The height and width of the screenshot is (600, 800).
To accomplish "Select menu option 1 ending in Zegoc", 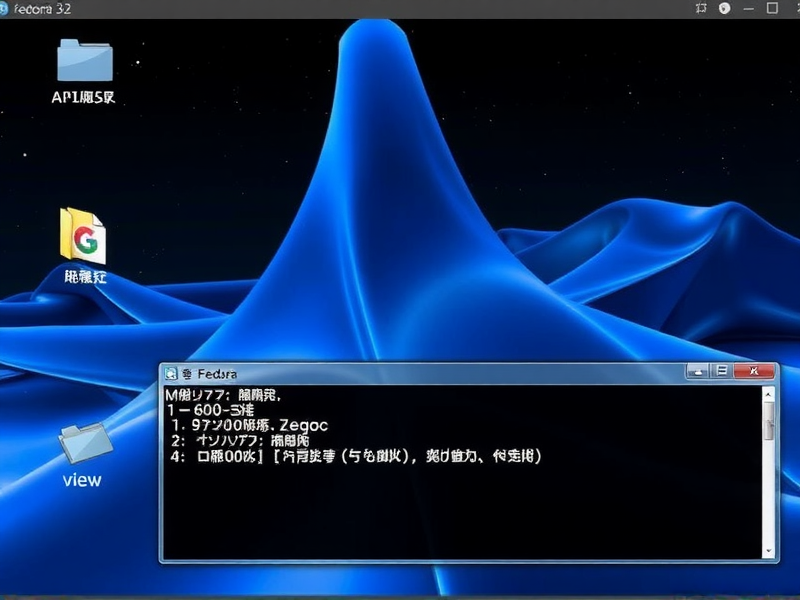I will point(250,424).
